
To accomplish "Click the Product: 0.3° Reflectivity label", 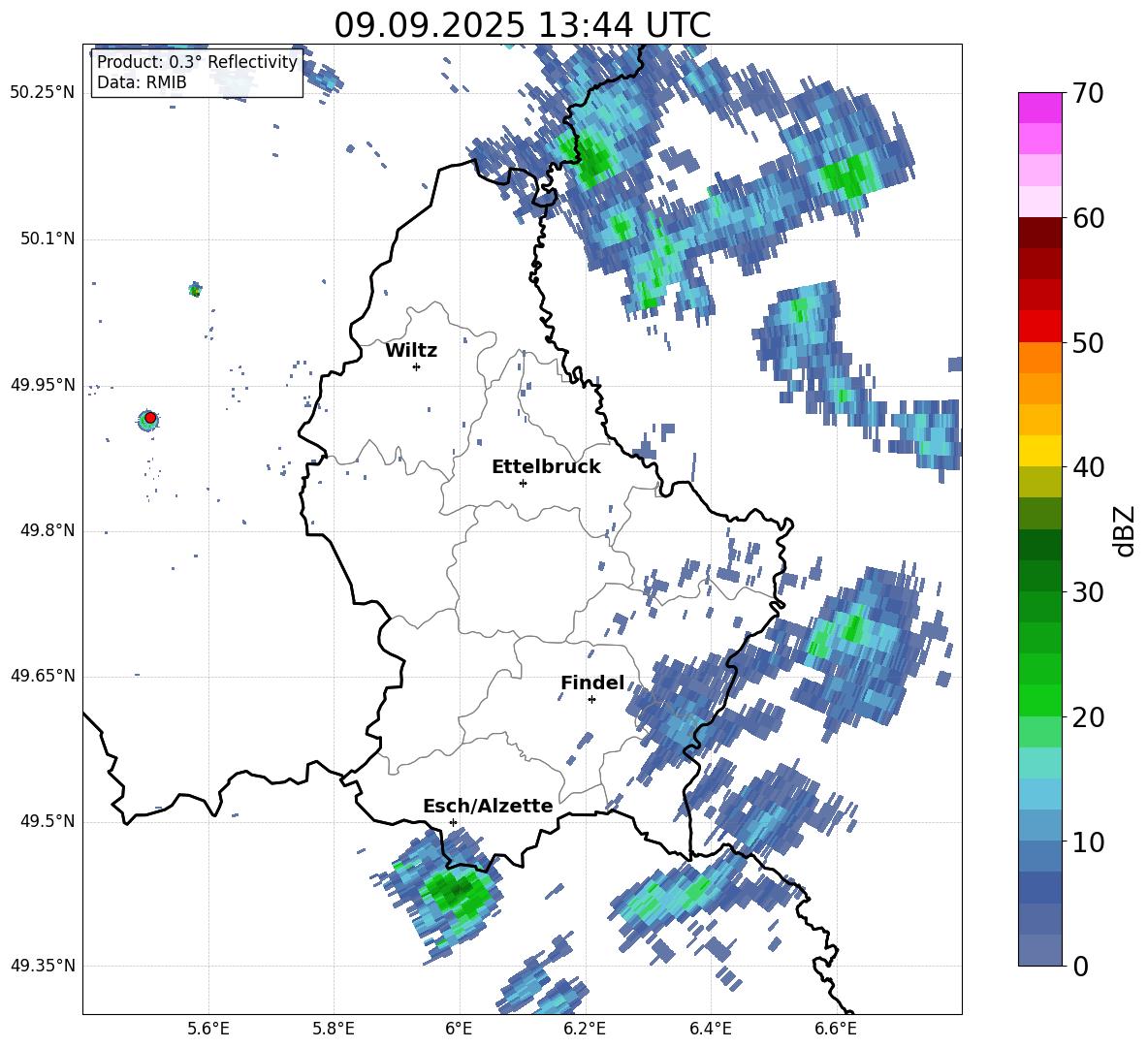I will pyautogui.click(x=197, y=61).
